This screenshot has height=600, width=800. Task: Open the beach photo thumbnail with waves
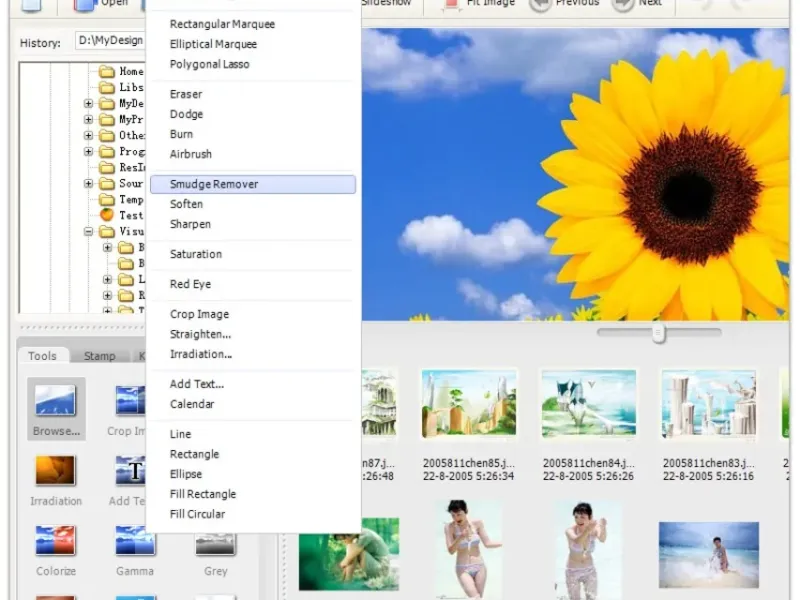pyautogui.click(x=709, y=555)
